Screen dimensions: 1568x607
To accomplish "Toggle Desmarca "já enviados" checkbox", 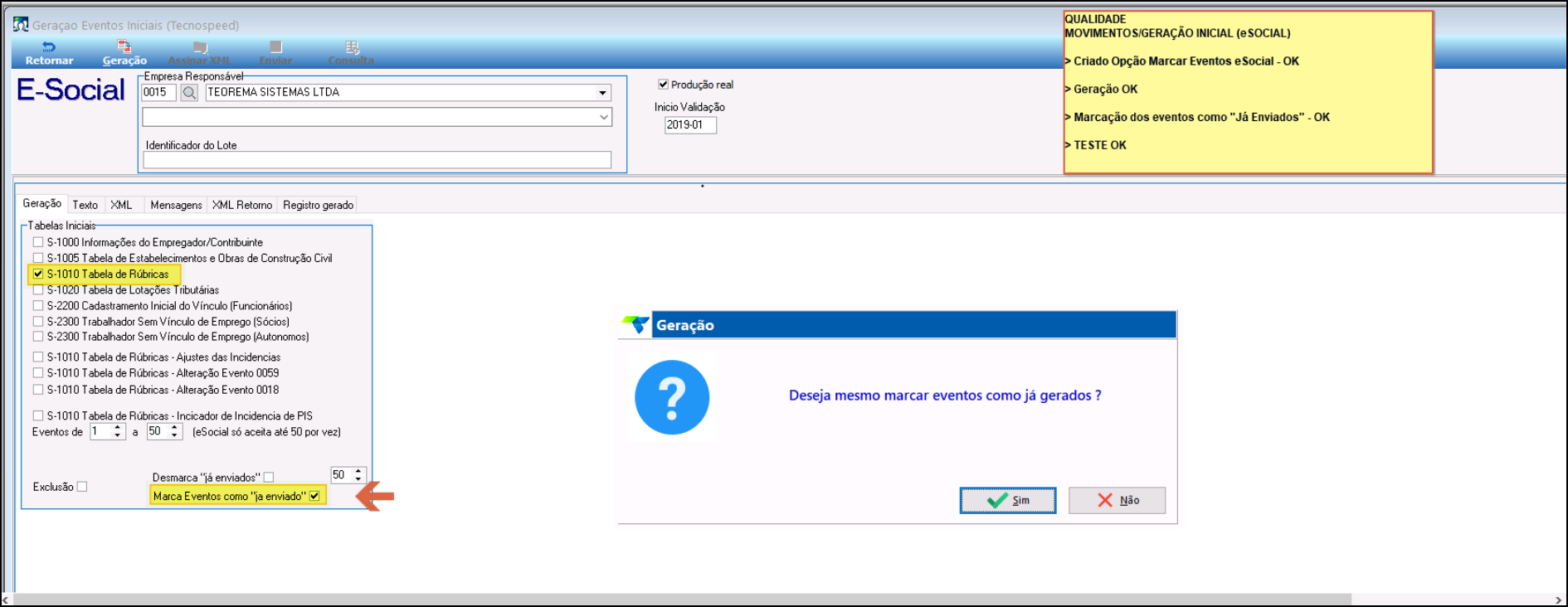I will click(269, 478).
